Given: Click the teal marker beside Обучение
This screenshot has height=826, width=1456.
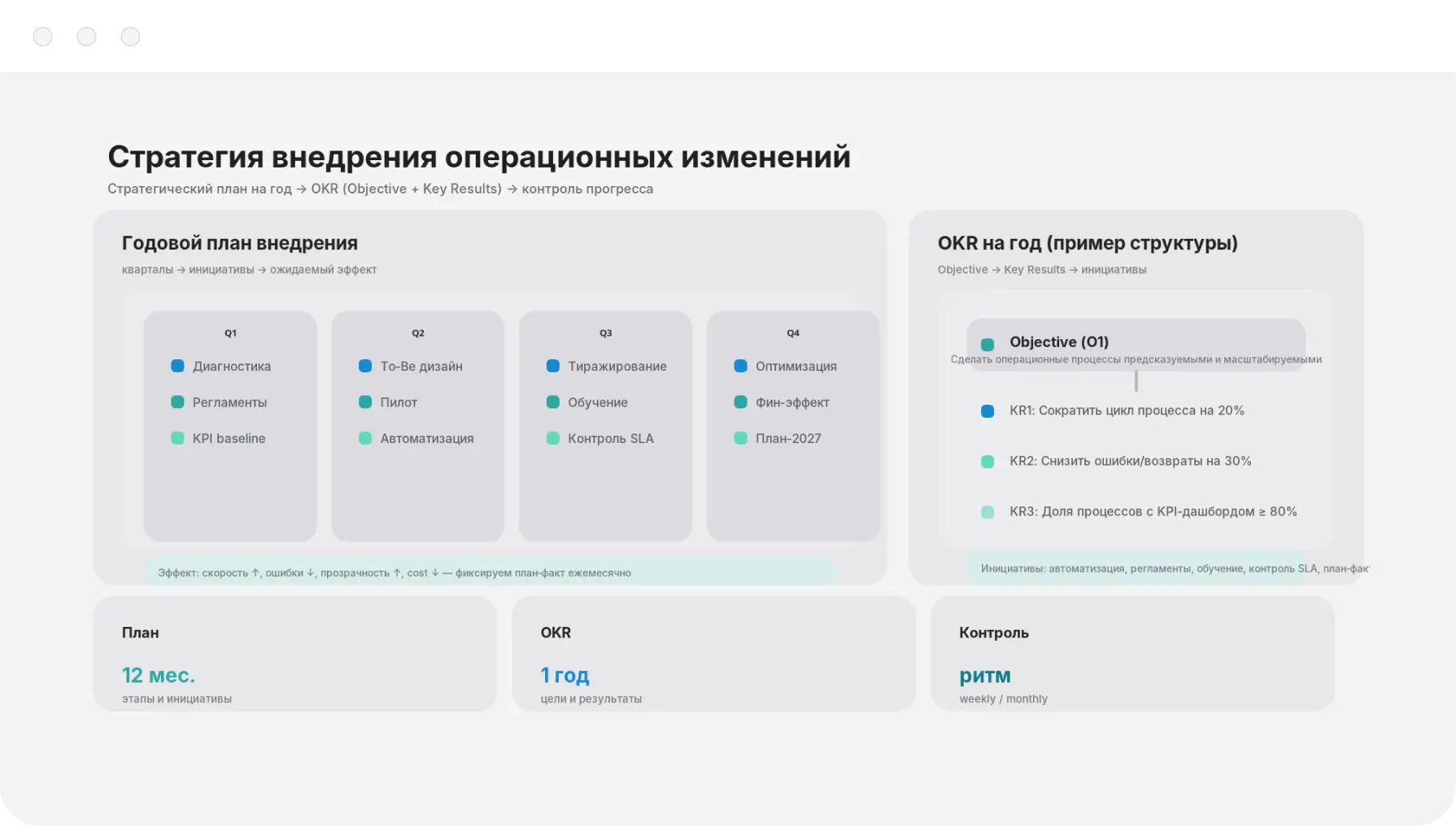Looking at the screenshot, I should tap(553, 402).
